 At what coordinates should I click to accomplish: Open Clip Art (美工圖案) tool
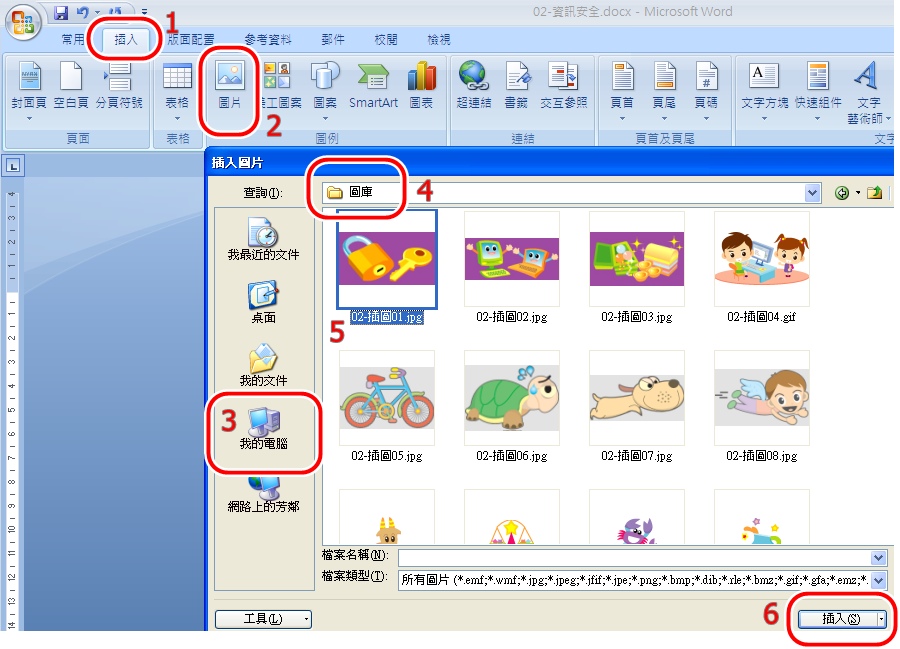tap(280, 86)
